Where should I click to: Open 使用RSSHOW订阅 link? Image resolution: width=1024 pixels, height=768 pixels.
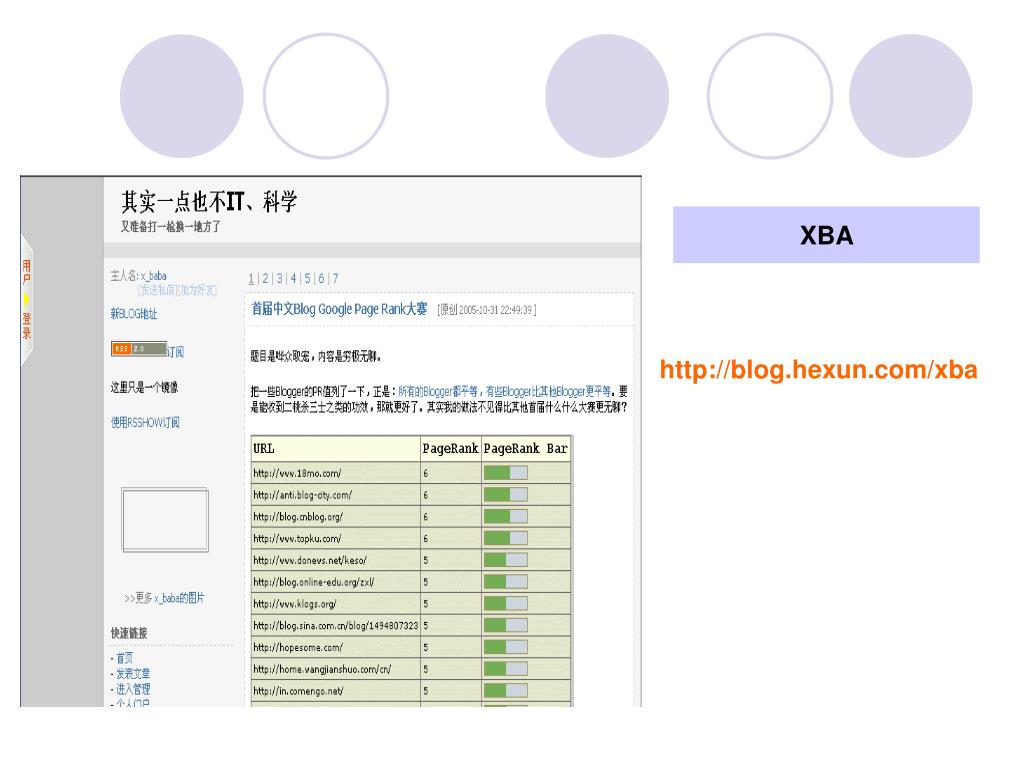tap(145, 423)
